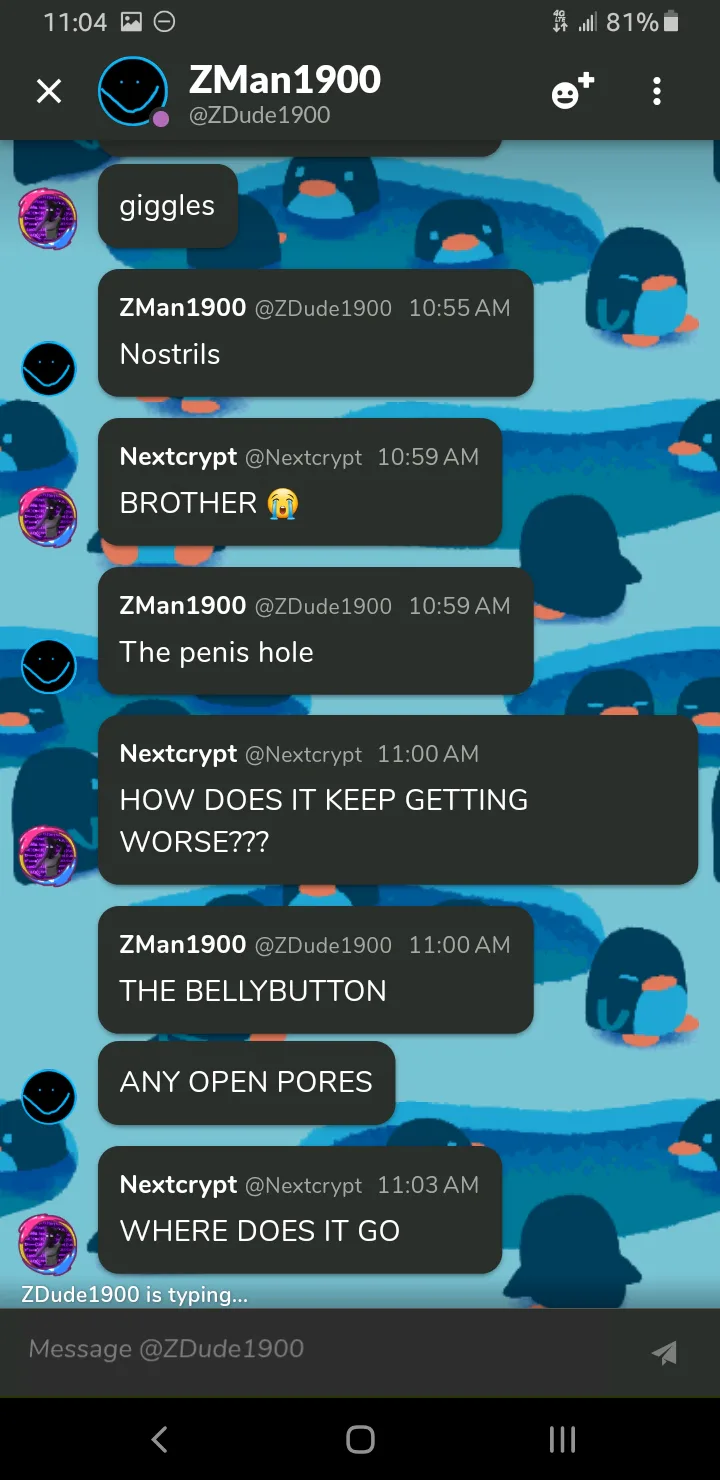The image size is (720, 1480).
Task: Close the chat with the X icon
Action: (48, 92)
